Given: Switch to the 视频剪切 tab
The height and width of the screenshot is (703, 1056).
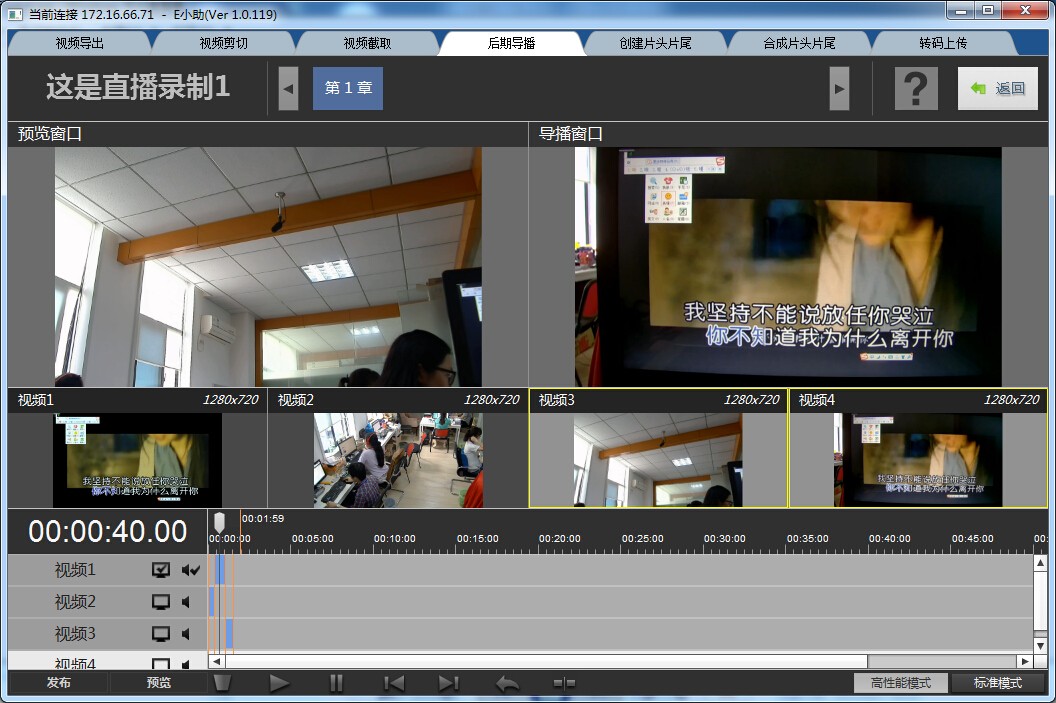Looking at the screenshot, I should (224, 43).
